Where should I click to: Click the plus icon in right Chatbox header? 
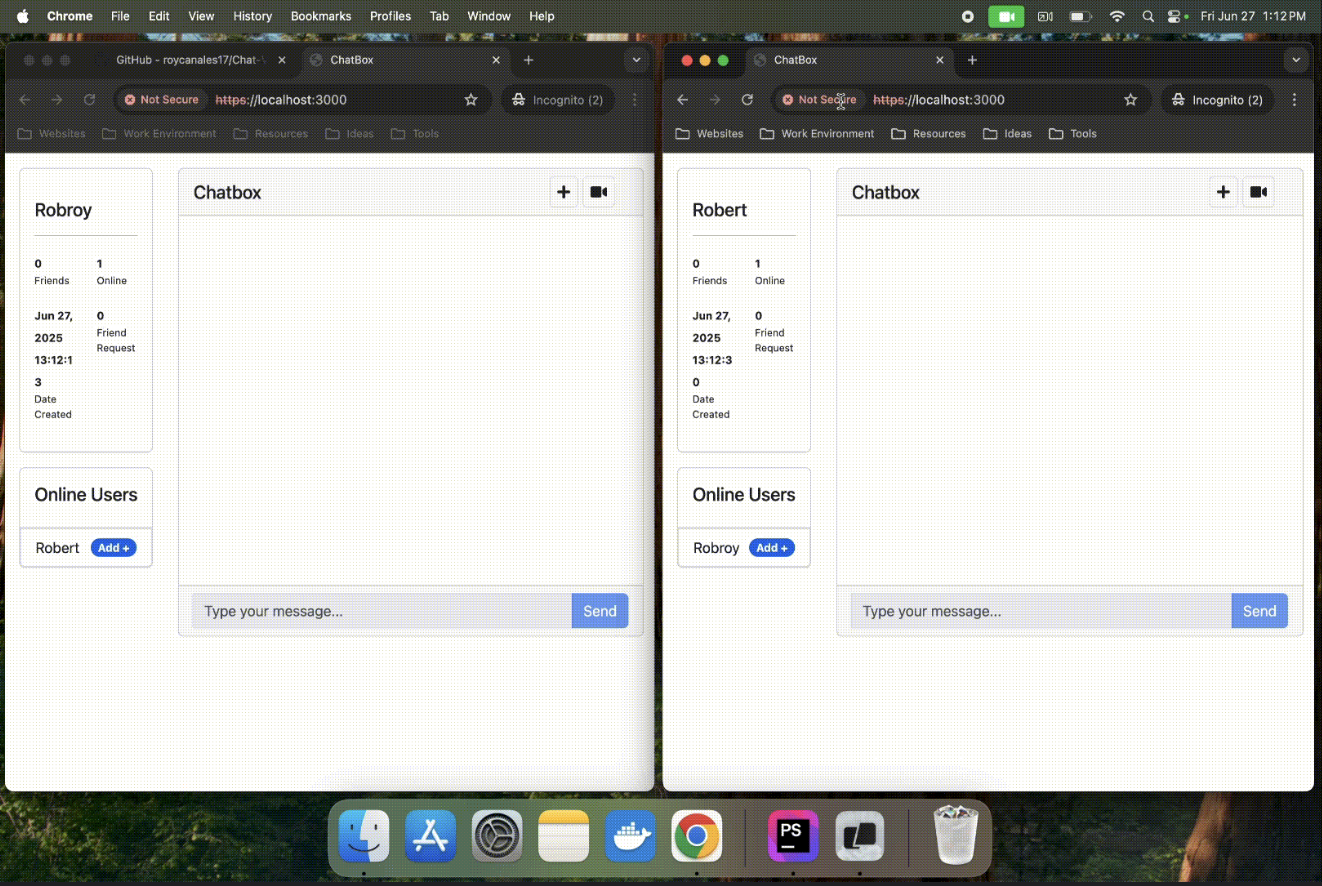coord(1223,192)
